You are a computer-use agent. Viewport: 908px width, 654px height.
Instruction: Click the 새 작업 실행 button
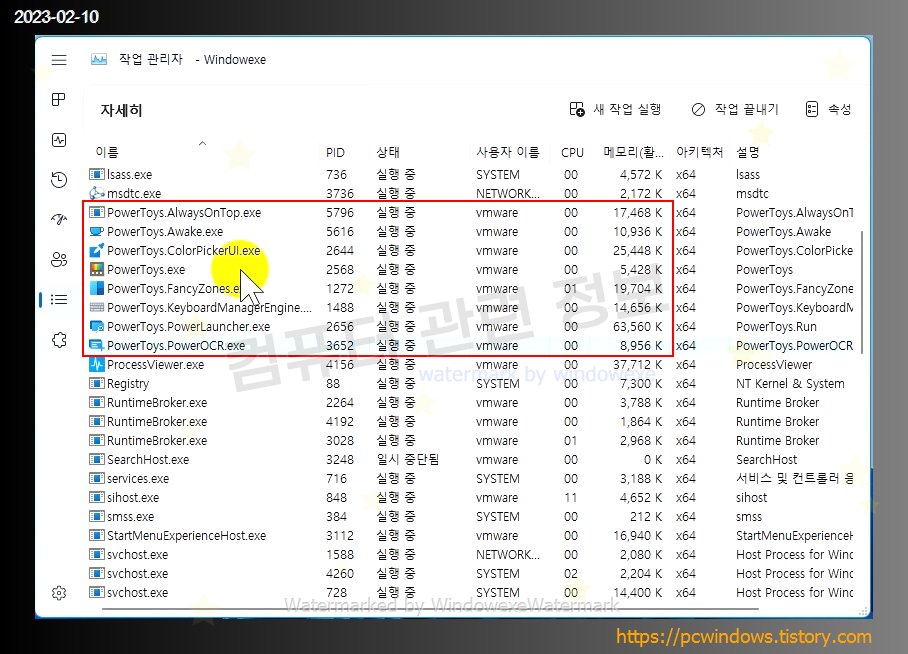(x=616, y=109)
